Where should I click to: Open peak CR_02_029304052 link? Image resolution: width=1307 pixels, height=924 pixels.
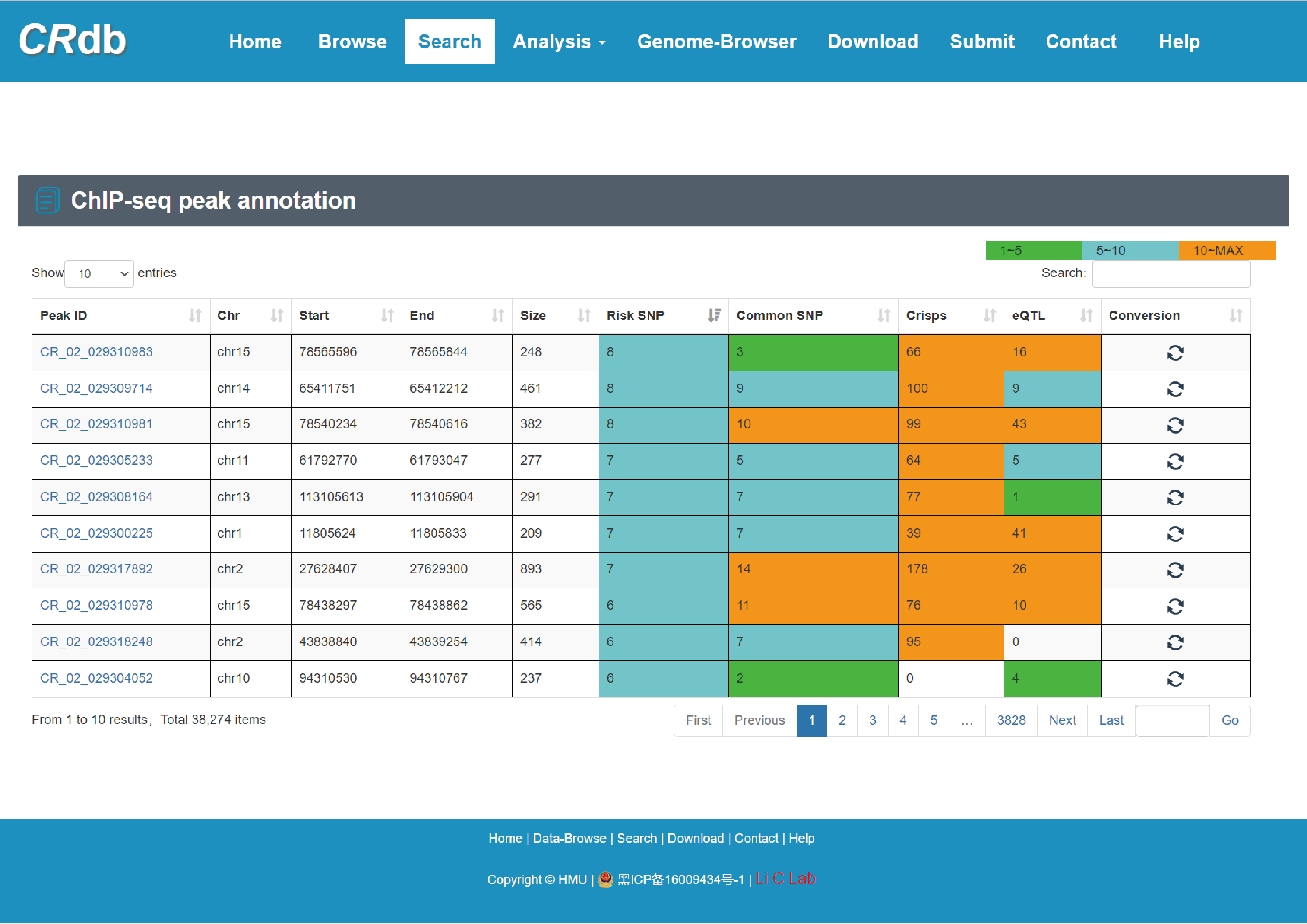(96, 679)
